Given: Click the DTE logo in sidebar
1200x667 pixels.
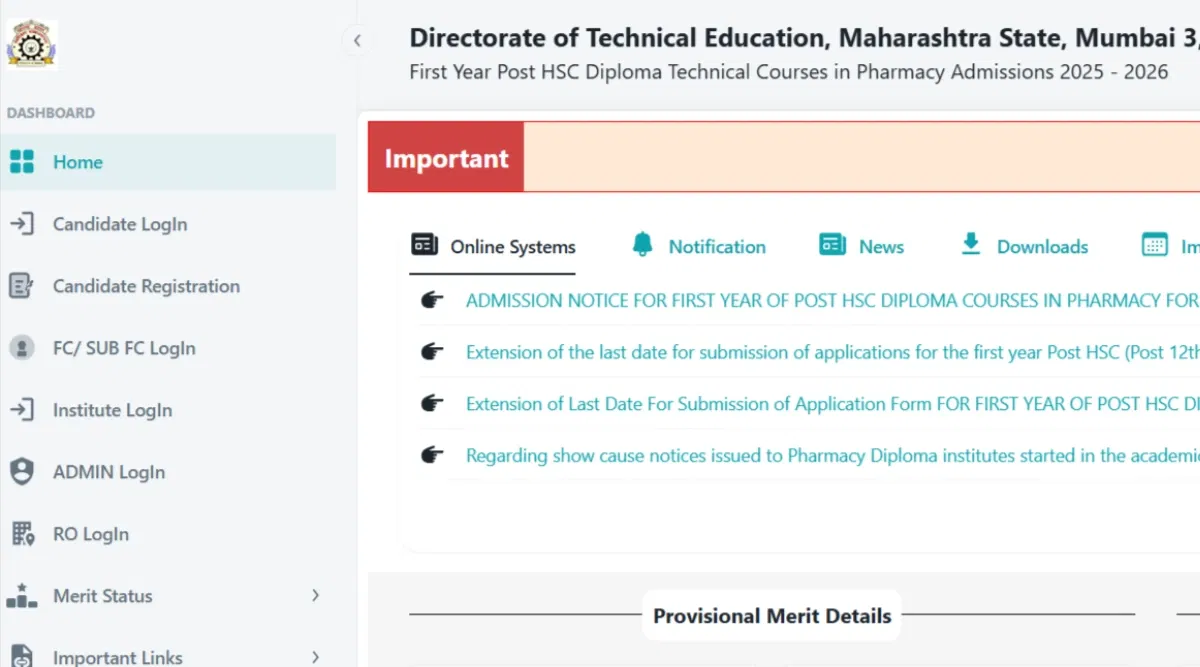Looking at the screenshot, I should click(x=32, y=44).
